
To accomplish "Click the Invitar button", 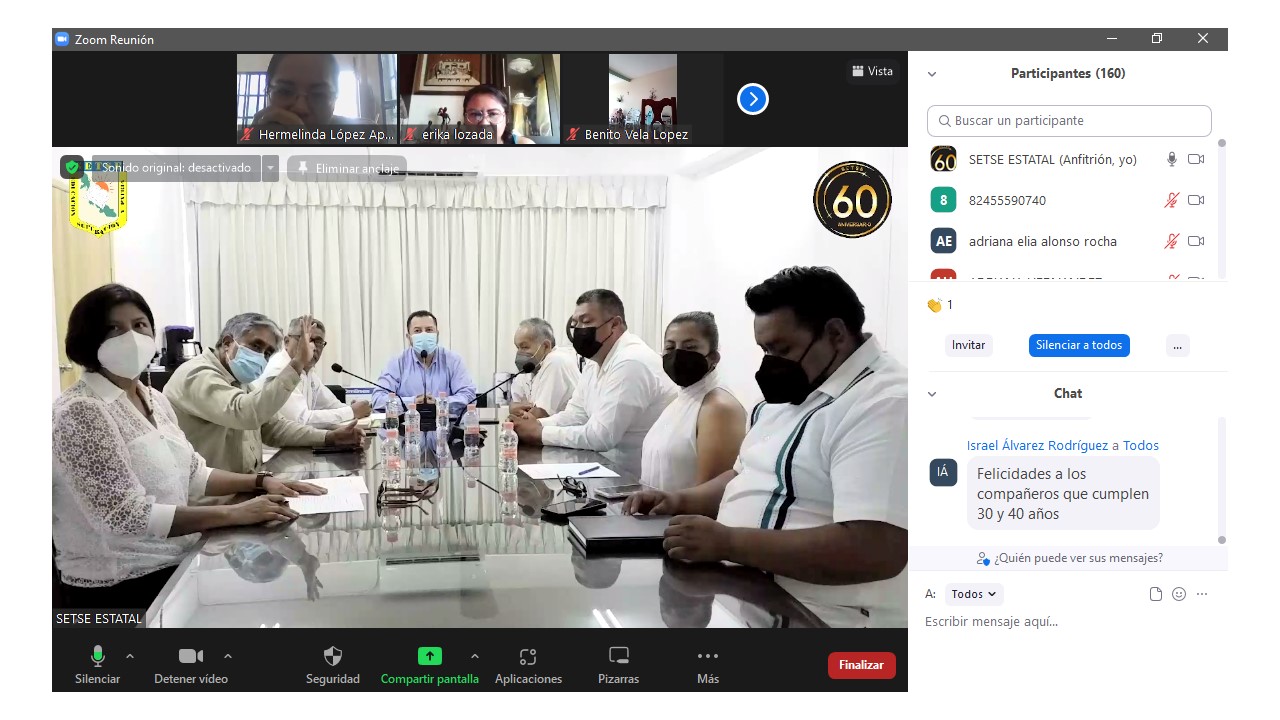I will point(968,345).
